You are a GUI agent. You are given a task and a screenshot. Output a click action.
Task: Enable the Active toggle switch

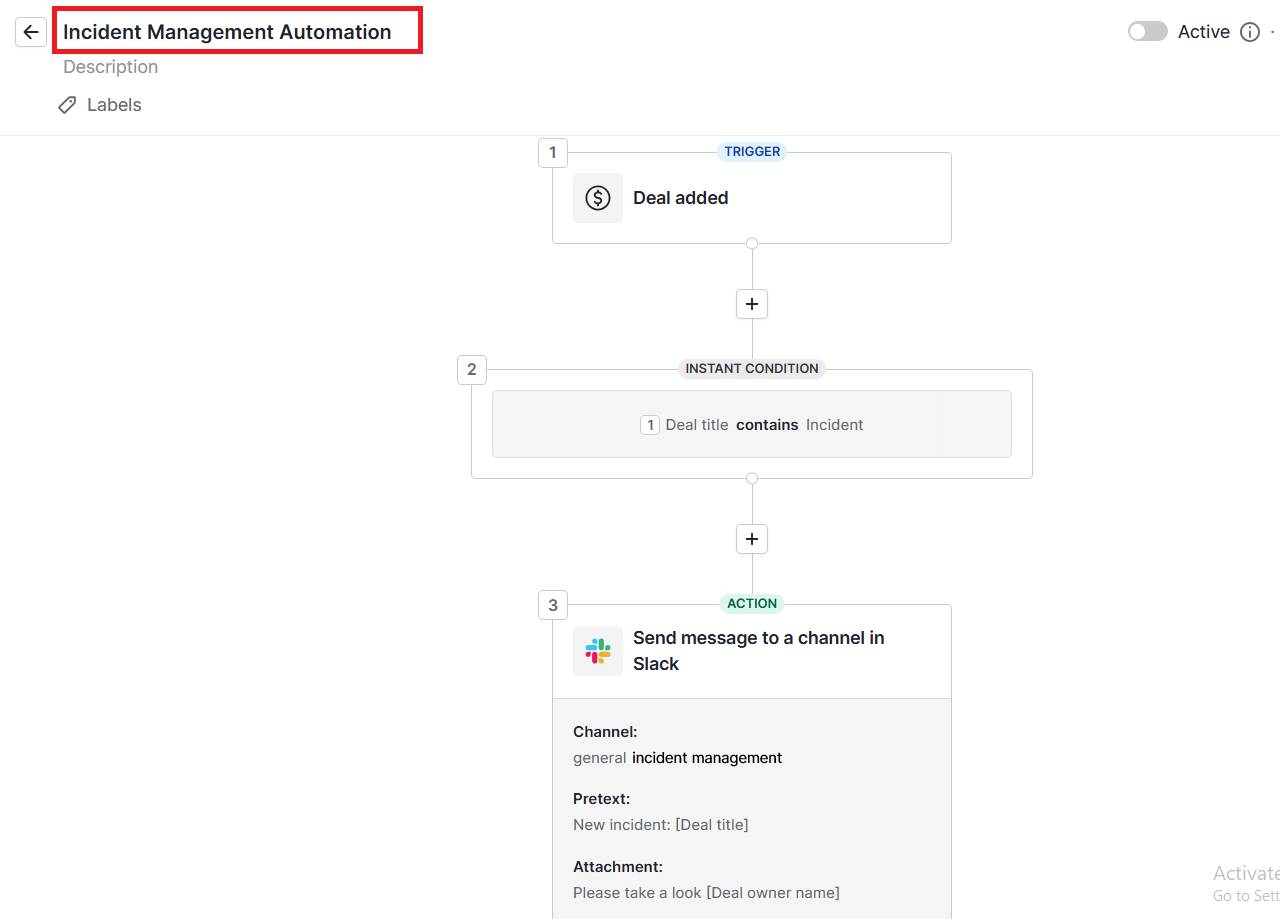point(1147,31)
